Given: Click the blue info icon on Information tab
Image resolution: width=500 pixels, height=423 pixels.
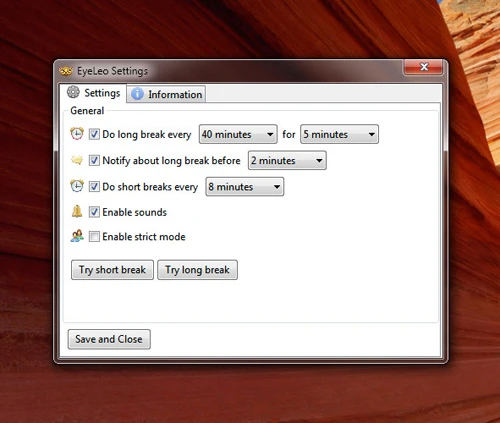Looking at the screenshot, I should coord(137,94).
